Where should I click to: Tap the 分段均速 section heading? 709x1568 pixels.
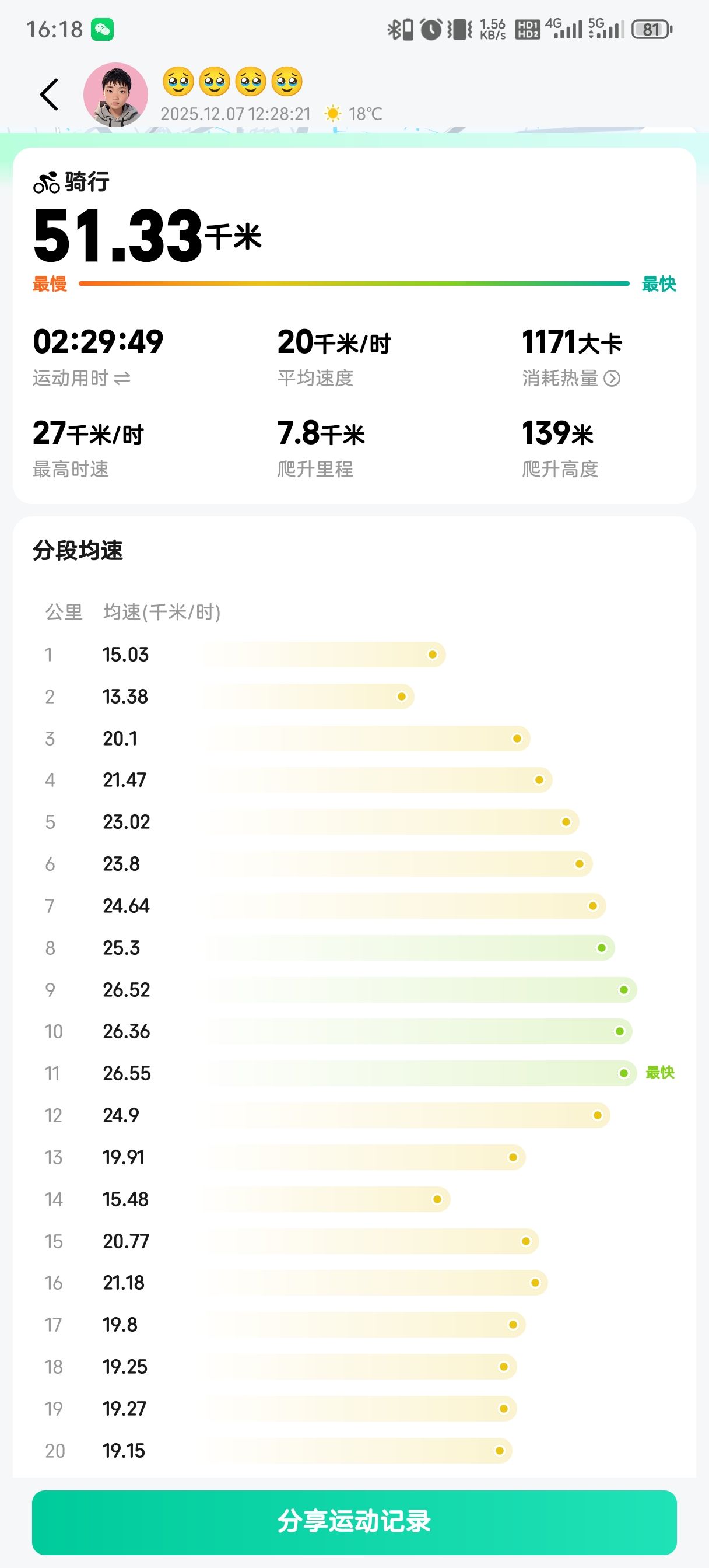click(x=78, y=550)
